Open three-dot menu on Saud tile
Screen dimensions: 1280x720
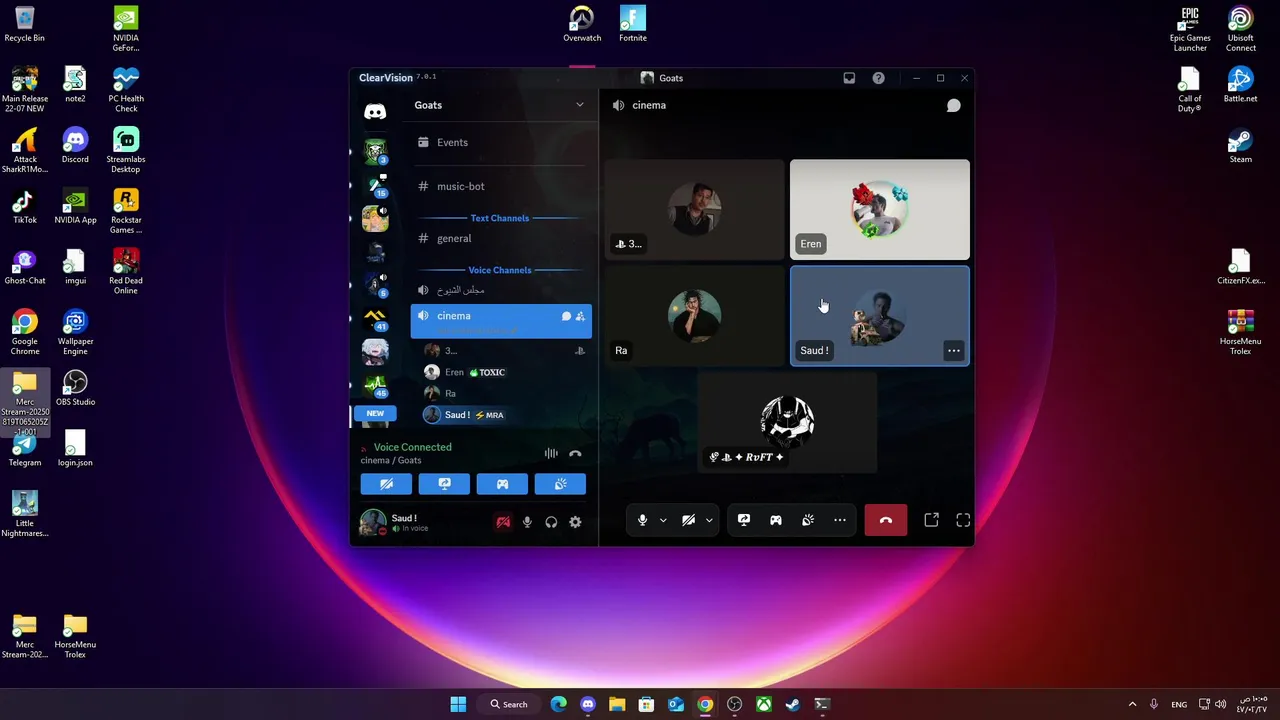click(x=954, y=351)
